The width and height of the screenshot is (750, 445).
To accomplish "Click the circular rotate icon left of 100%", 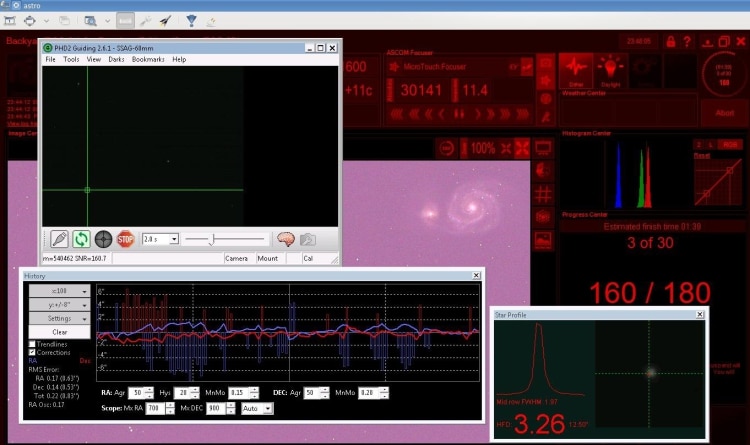I will pyautogui.click(x=446, y=148).
